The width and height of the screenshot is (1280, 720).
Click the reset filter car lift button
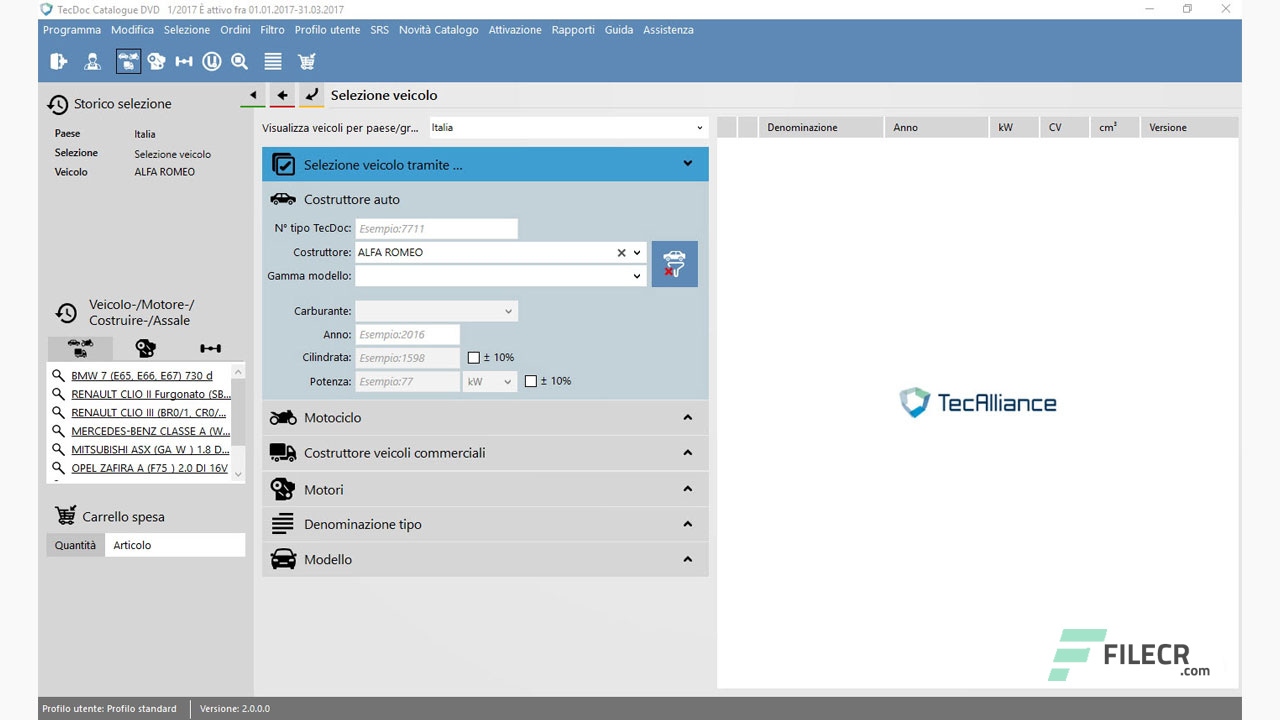pos(675,264)
